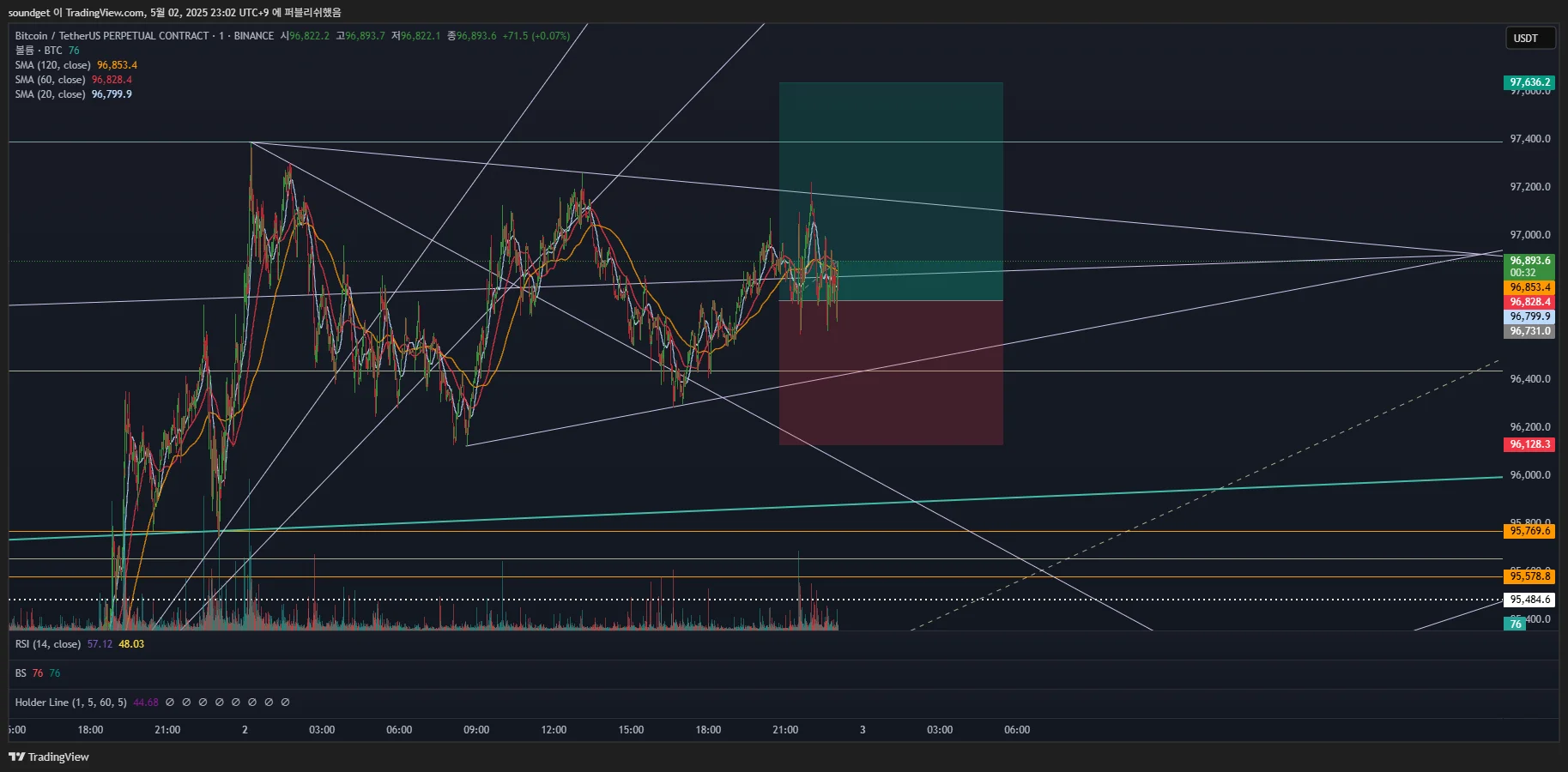Click the orange 96,853.4 price-axis label

point(1529,287)
